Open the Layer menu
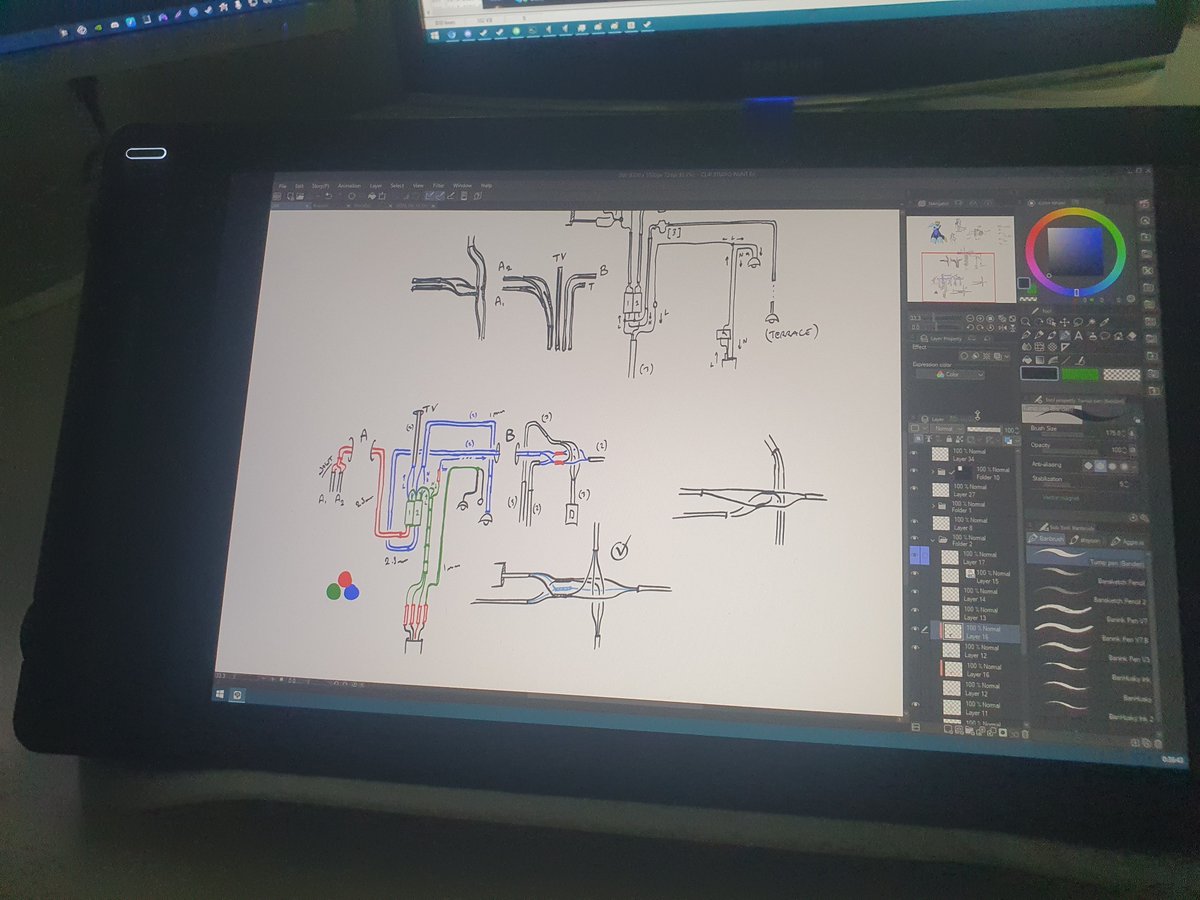Image resolution: width=1200 pixels, height=900 pixels. point(376,186)
